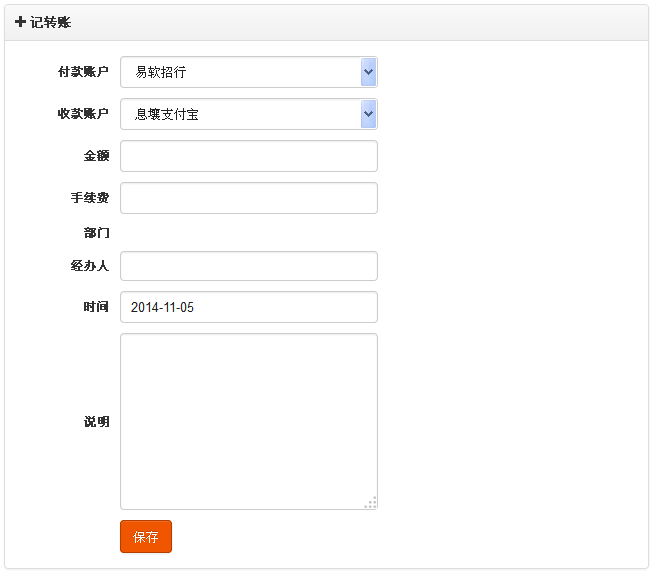
Task: Expand the 付款账户 dropdown arrow
Action: pos(368,72)
